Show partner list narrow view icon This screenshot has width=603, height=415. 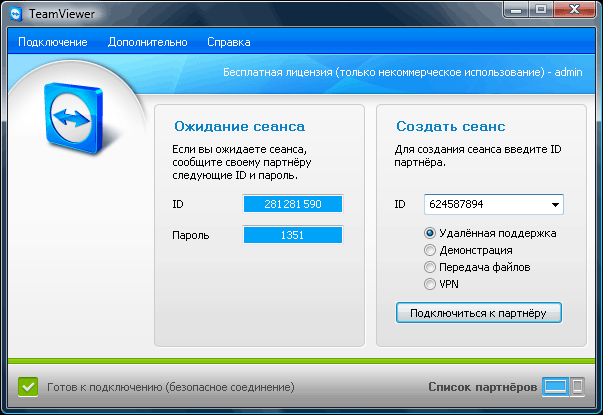click(577, 387)
